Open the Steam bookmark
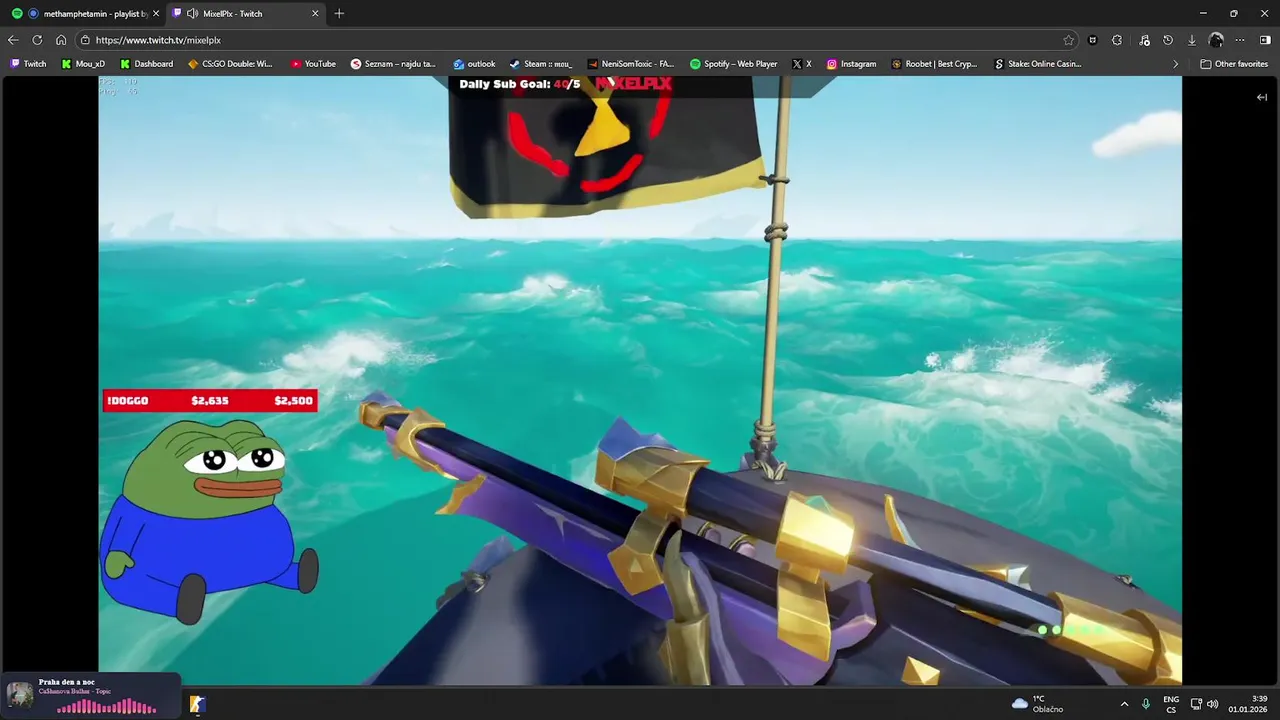 point(541,64)
